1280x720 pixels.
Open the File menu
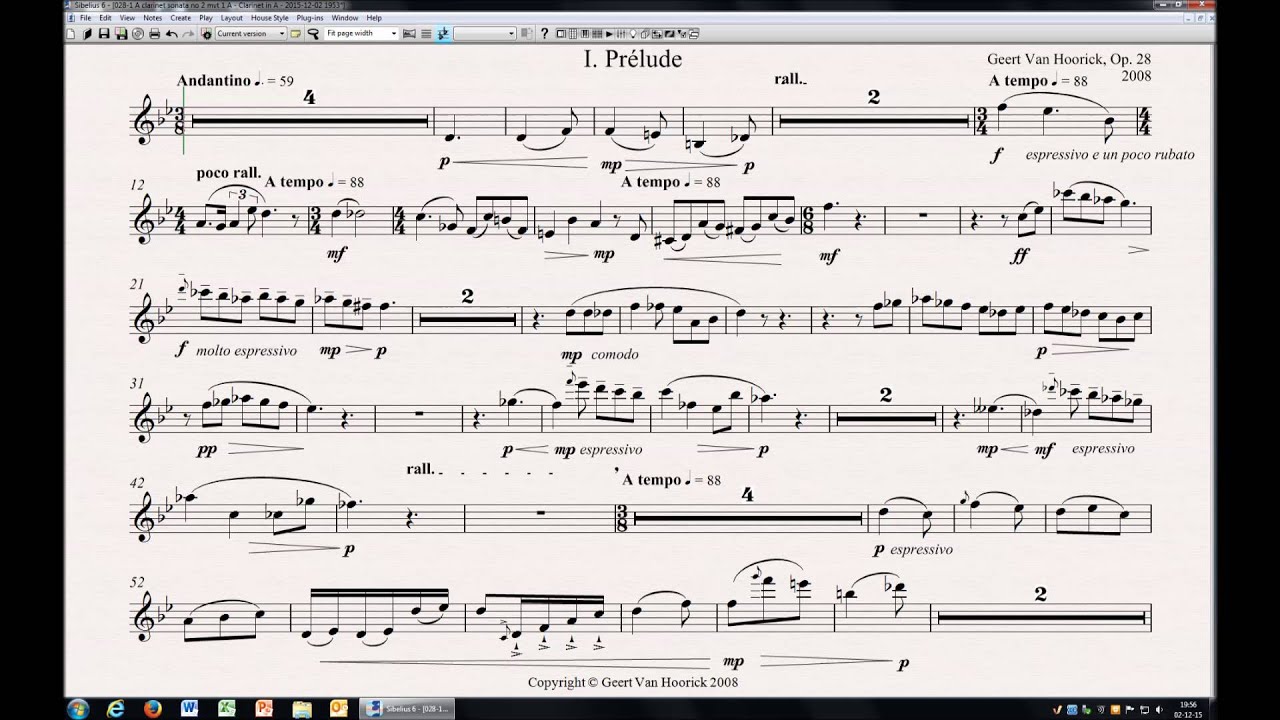(85, 18)
